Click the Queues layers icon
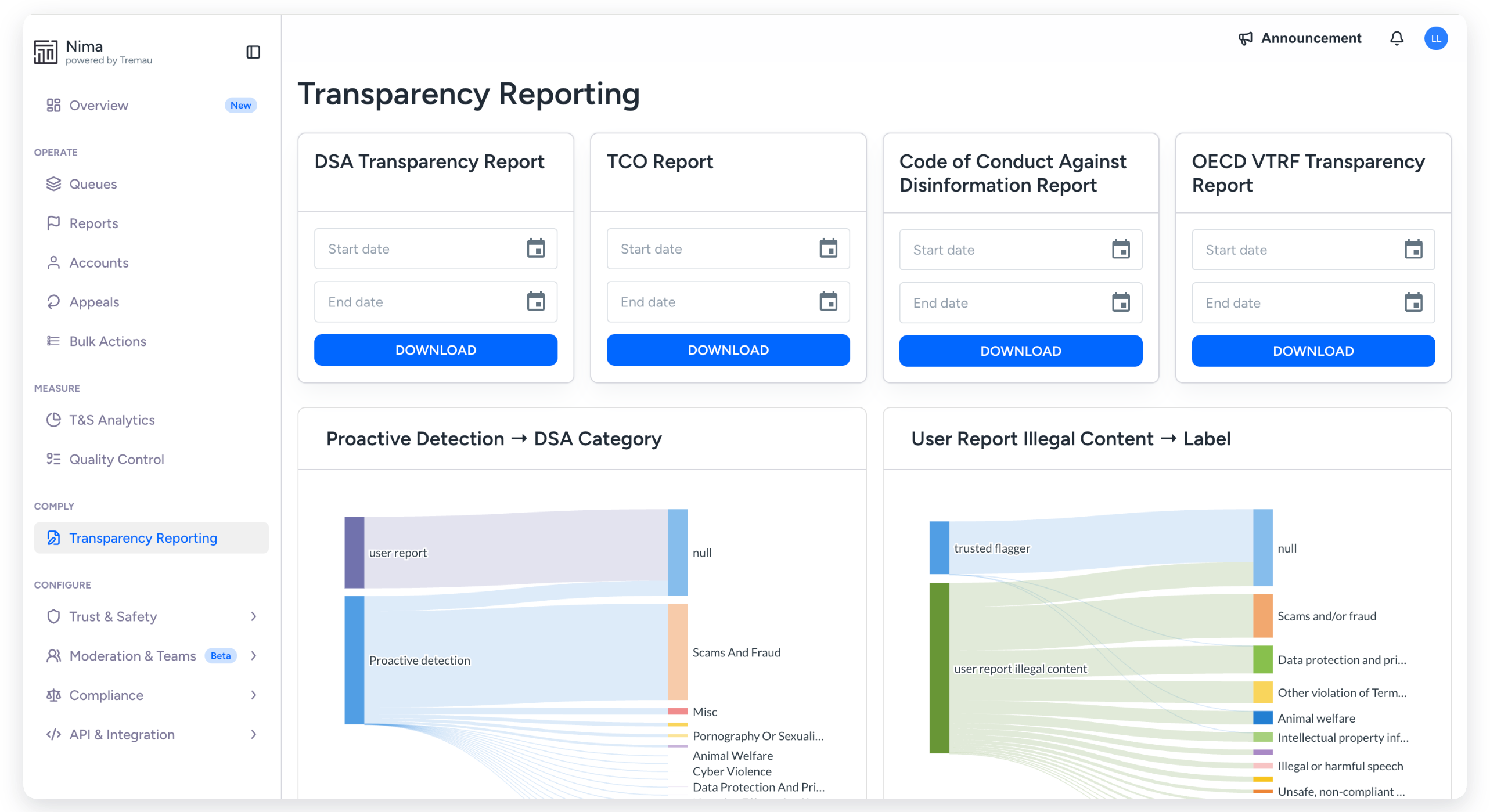Viewport: 1490px width, 812px height. click(53, 184)
